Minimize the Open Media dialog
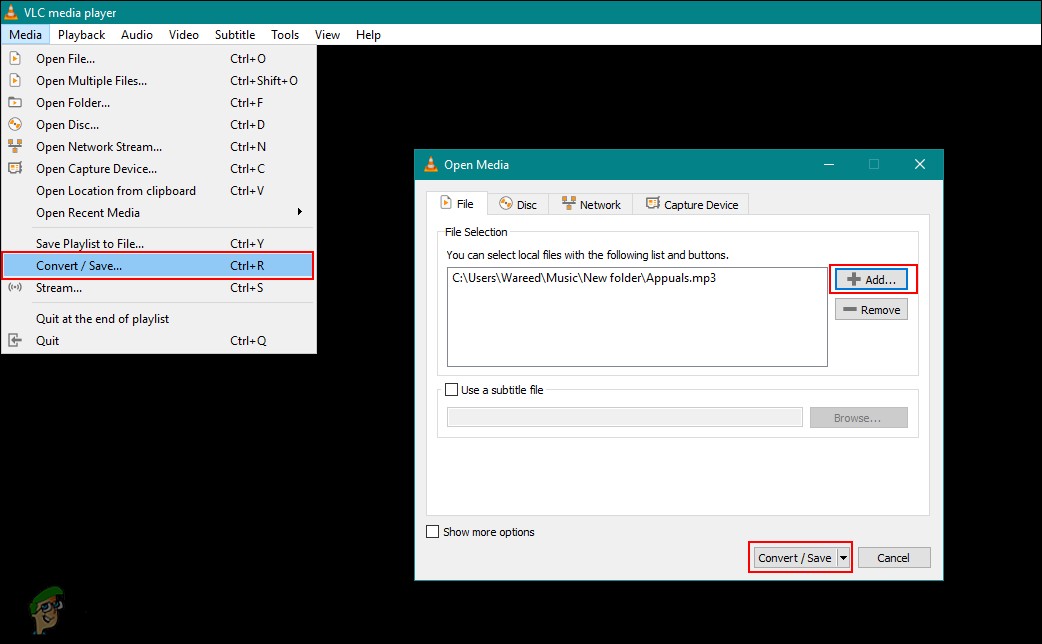Screen dimensions: 1042x644 pyautogui.click(x=829, y=164)
